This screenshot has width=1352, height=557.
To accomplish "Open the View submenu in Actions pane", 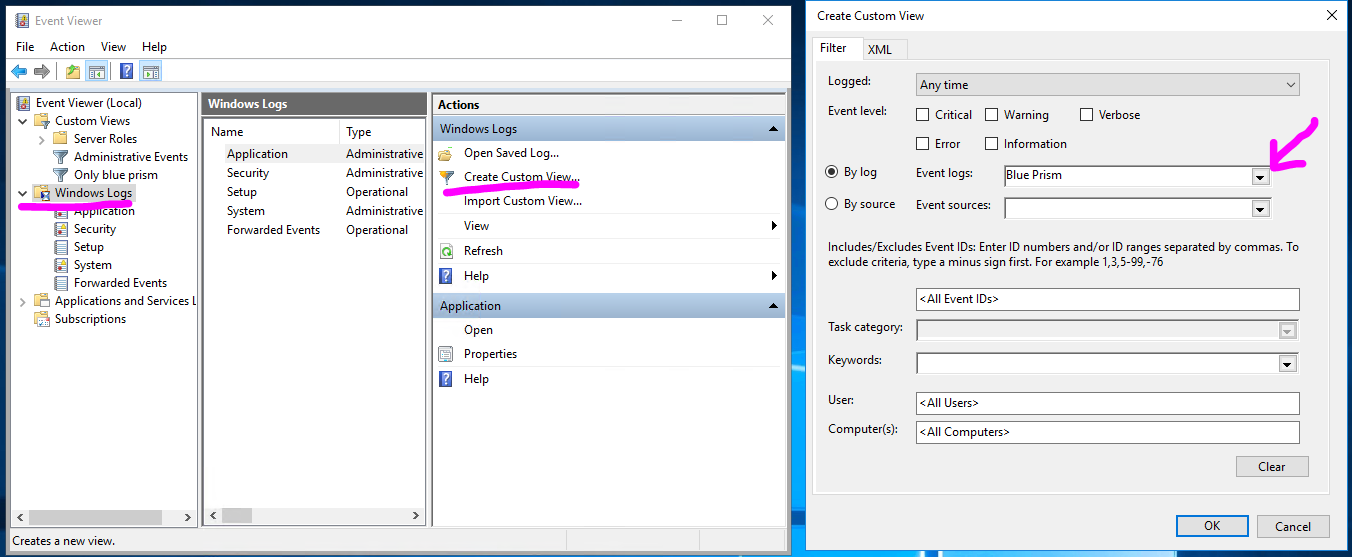I will 609,226.
